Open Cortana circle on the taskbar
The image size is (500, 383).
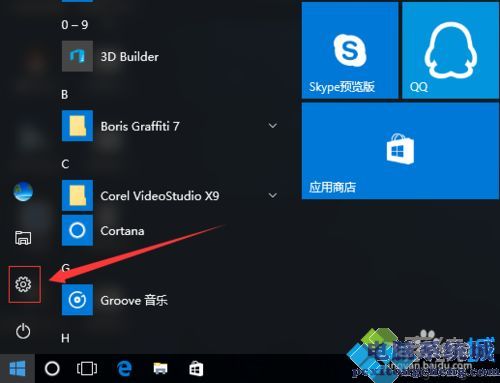point(52,369)
